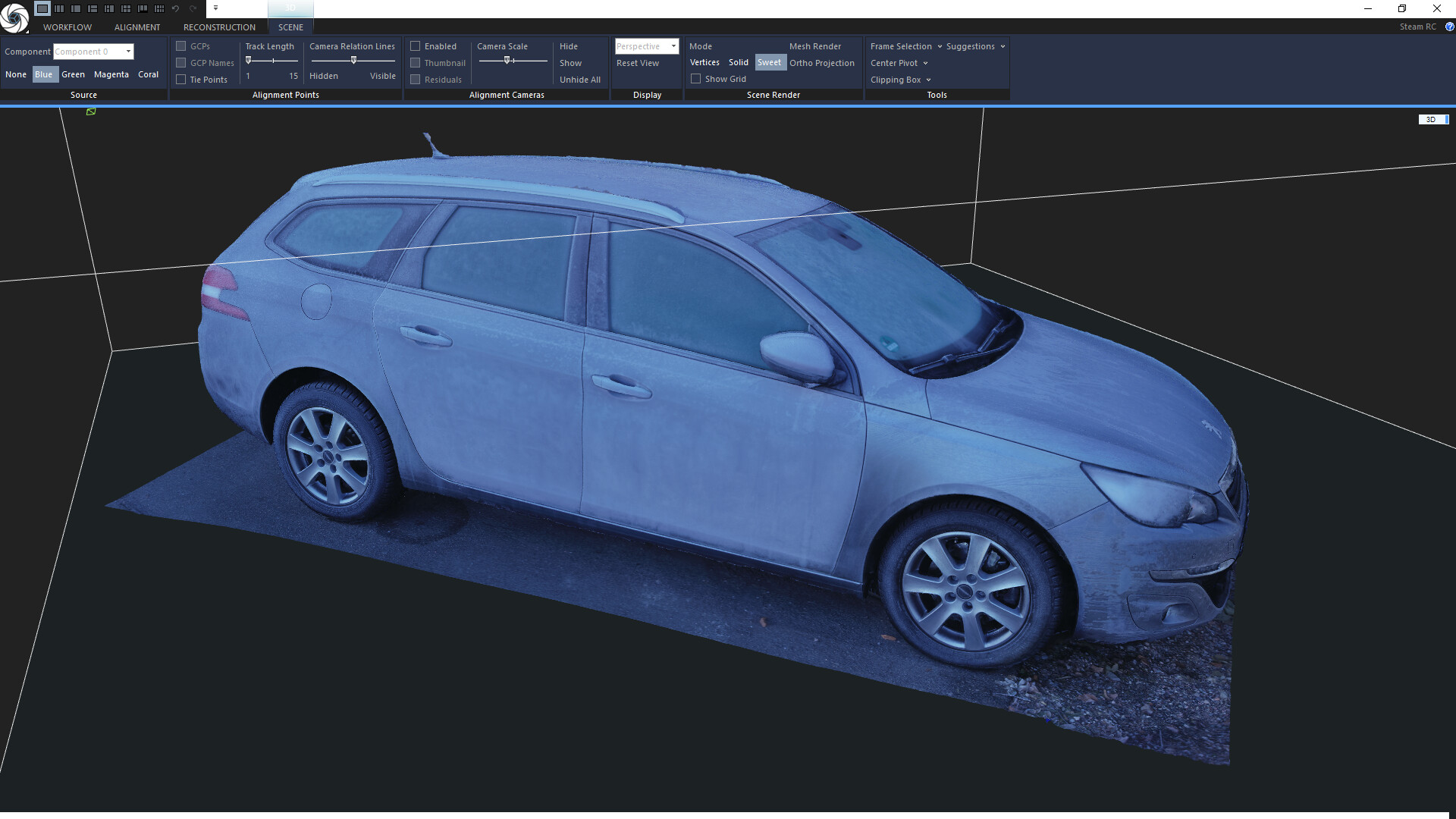Check the alignment cameras Enabled box

coord(416,46)
